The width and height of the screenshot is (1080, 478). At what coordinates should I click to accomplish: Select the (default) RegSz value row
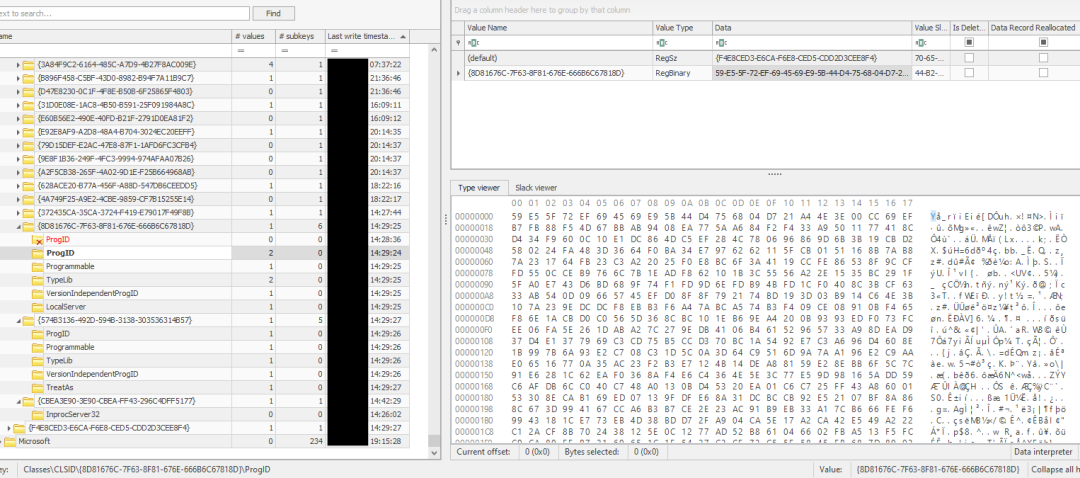(765, 58)
